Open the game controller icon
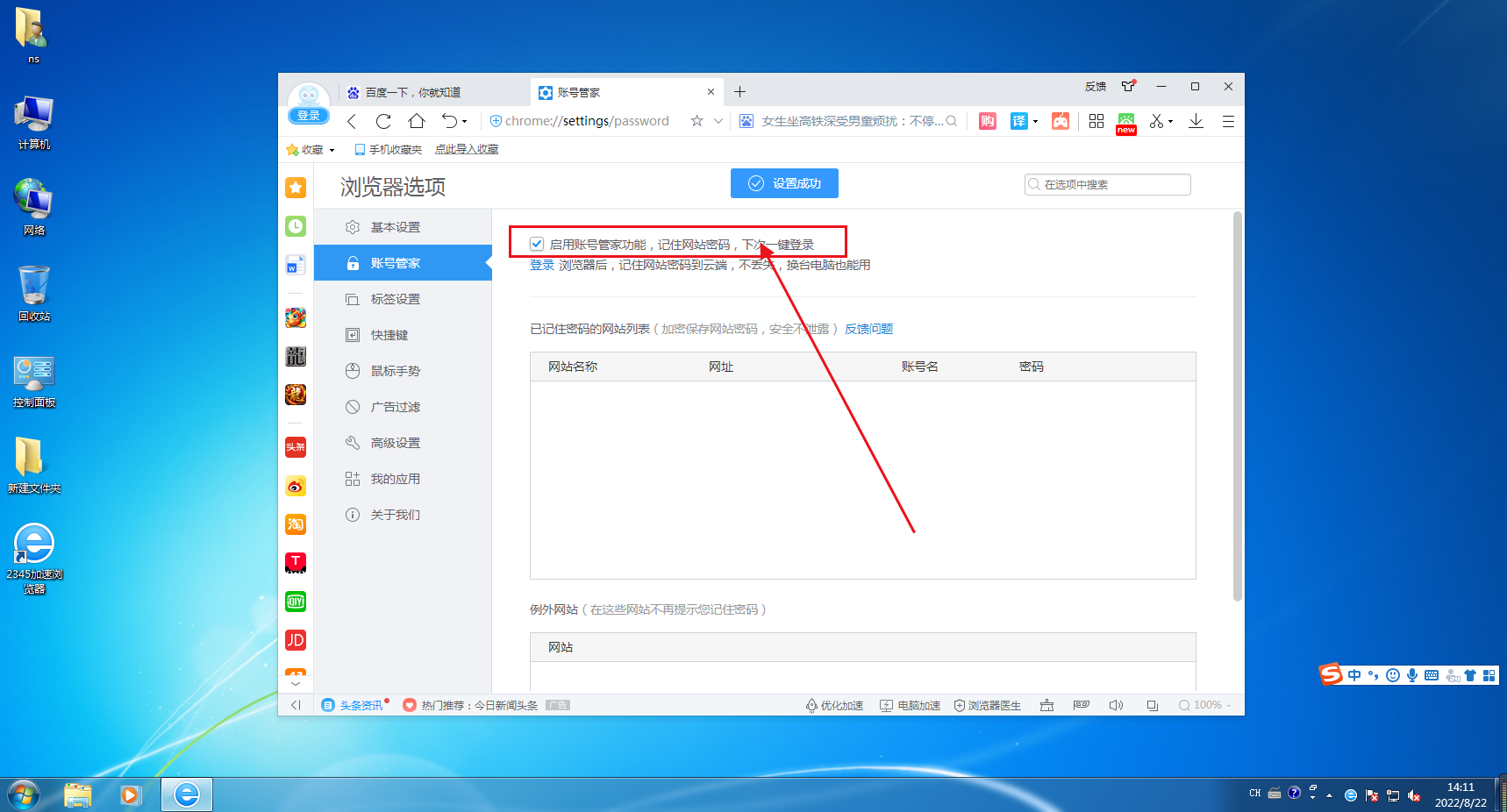This screenshot has height=812, width=1507. pos(1061,121)
